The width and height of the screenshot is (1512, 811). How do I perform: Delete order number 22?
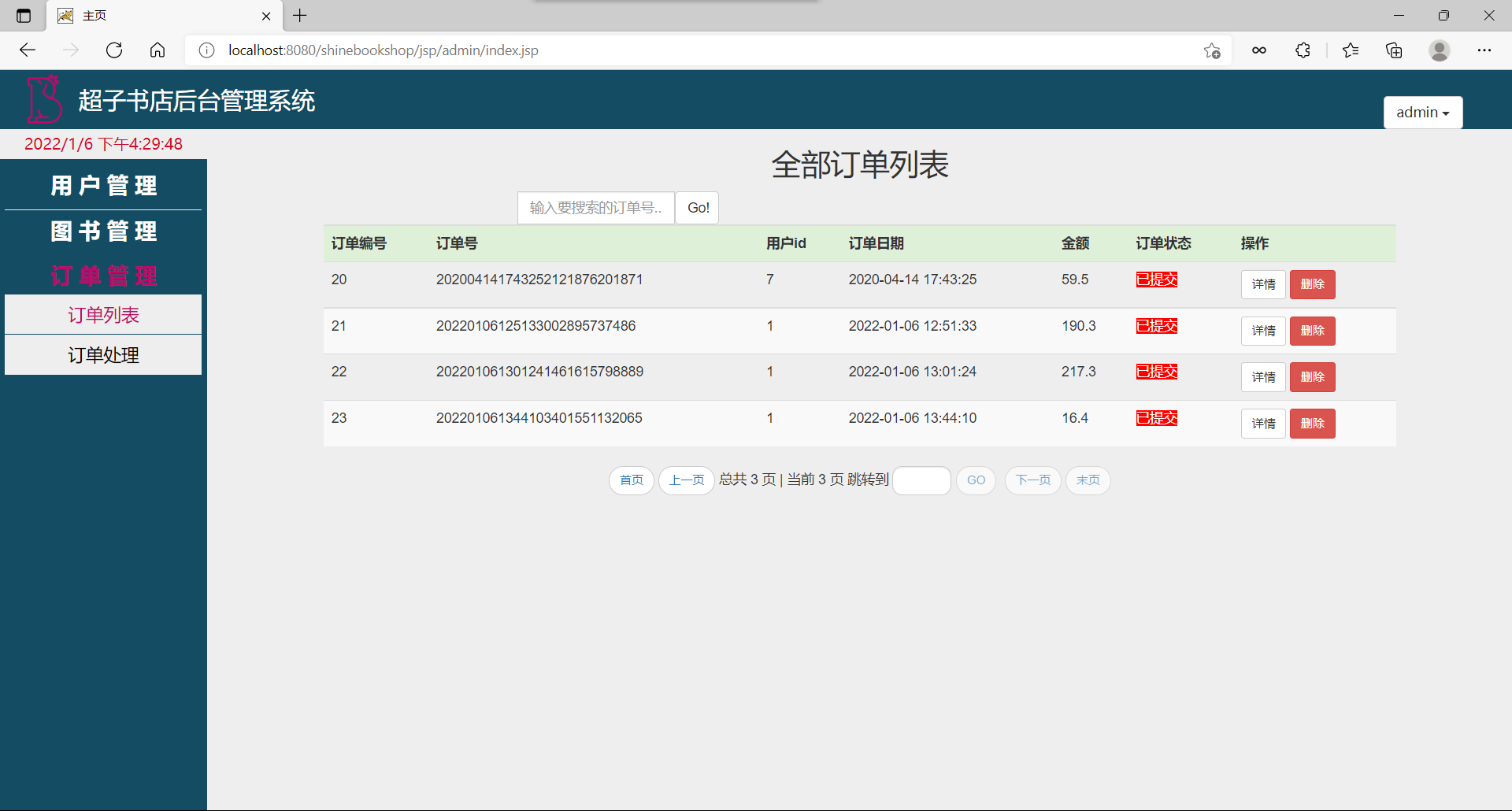click(x=1312, y=377)
